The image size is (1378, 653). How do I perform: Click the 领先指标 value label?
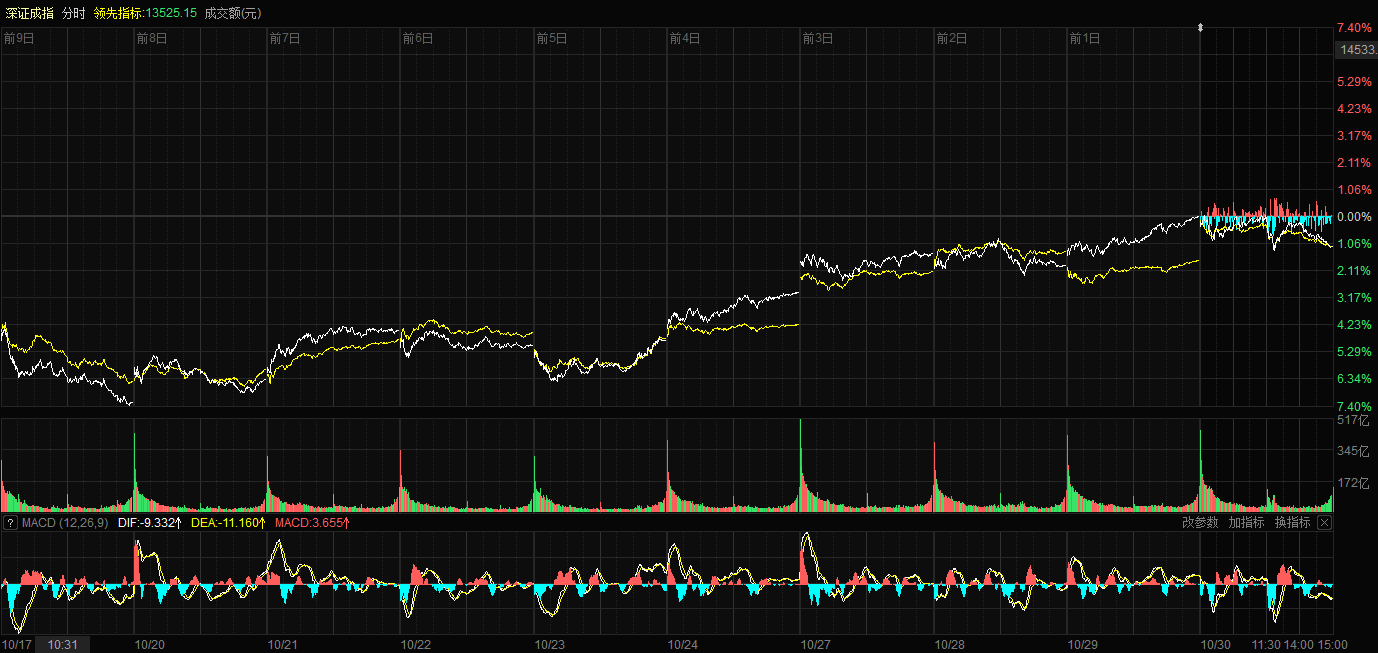tap(145, 13)
